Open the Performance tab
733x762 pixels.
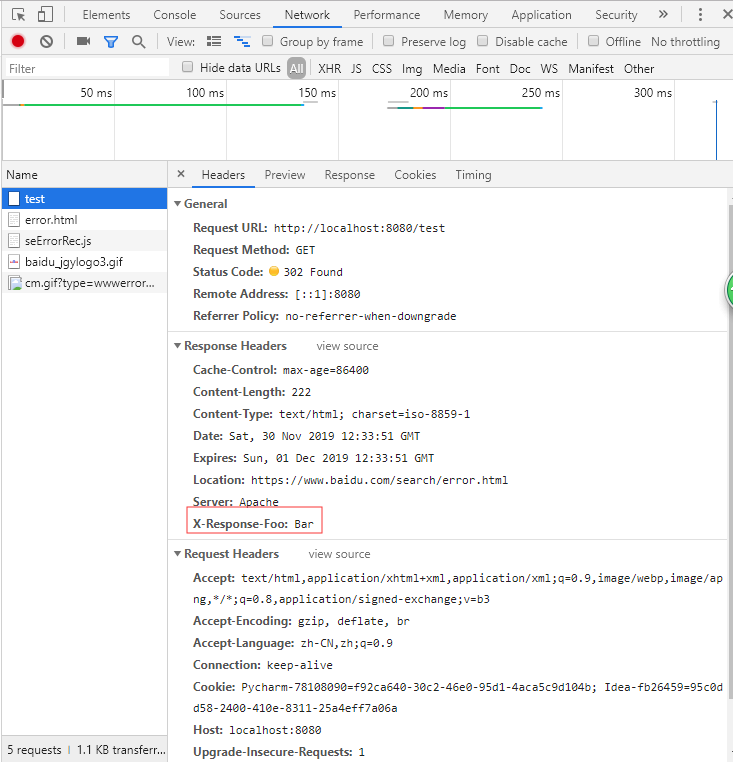386,15
